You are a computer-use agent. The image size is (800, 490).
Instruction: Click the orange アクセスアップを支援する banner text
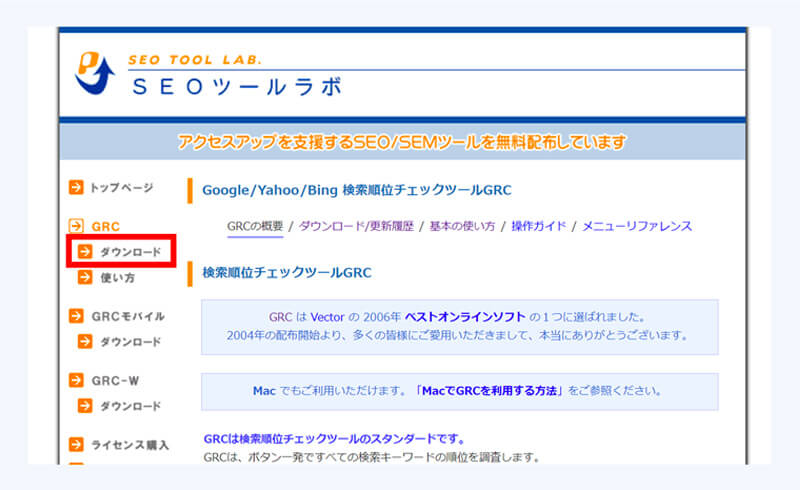(402, 142)
